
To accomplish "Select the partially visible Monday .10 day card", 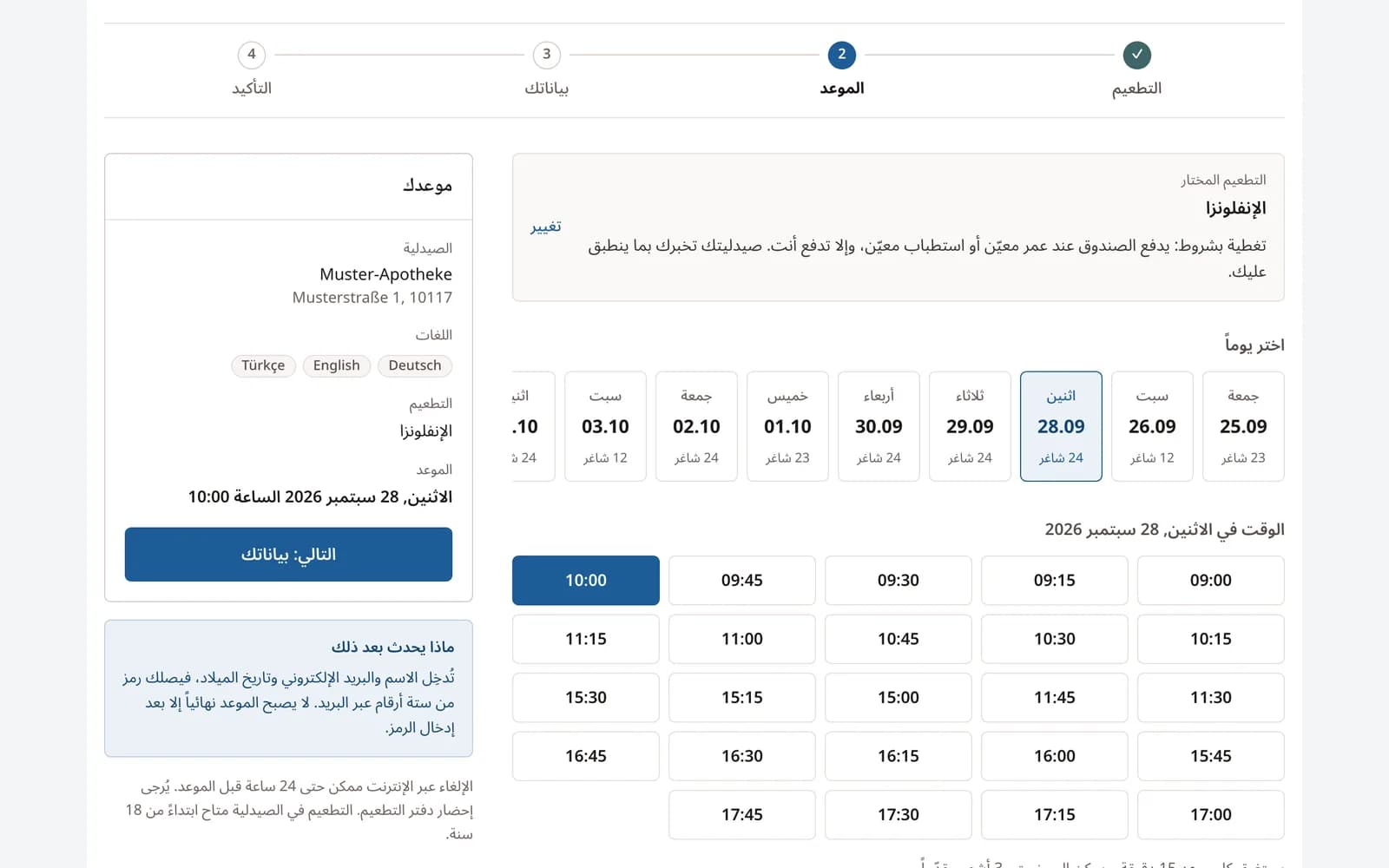I will [x=533, y=426].
